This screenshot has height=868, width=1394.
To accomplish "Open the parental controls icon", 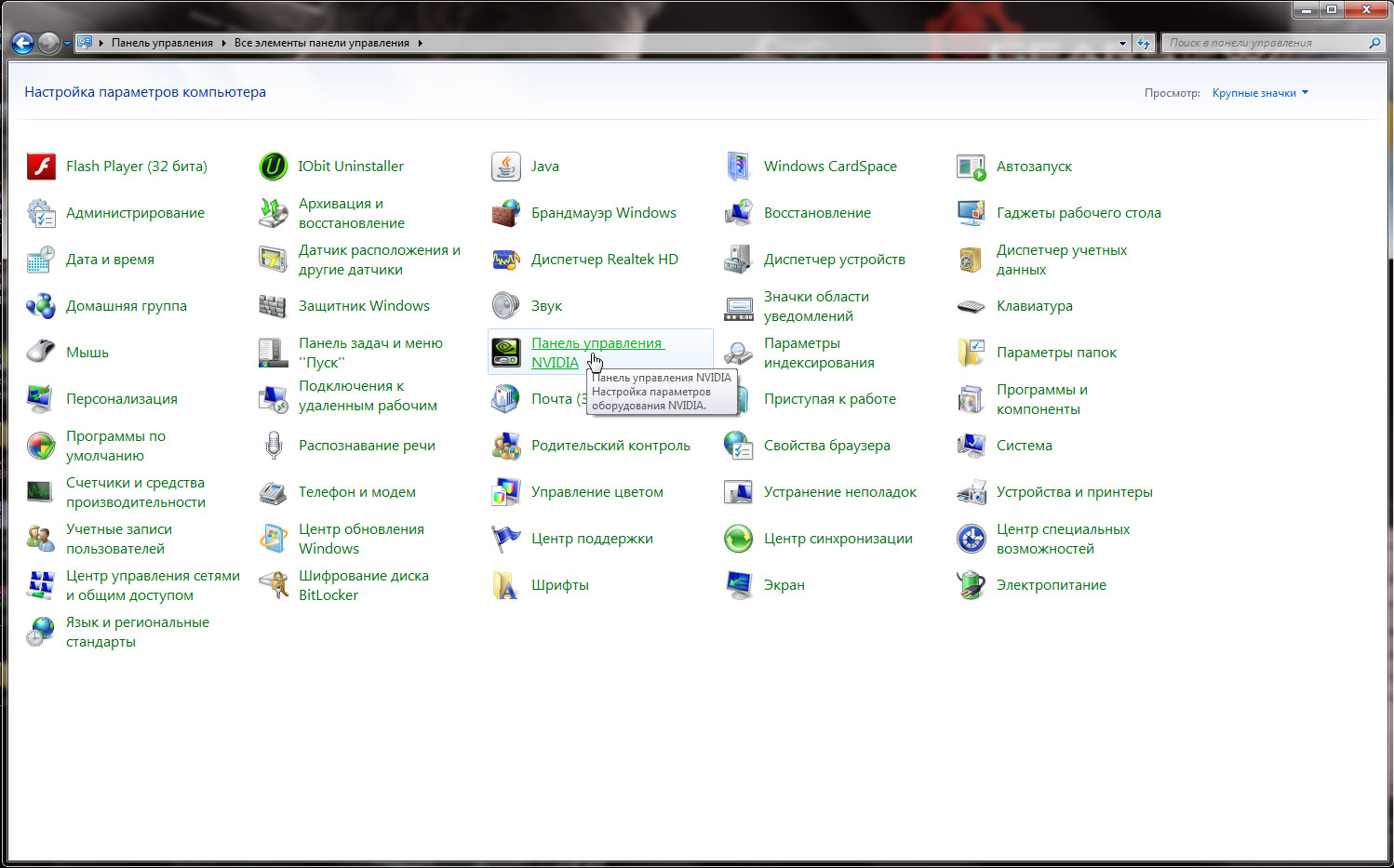I will click(506, 446).
